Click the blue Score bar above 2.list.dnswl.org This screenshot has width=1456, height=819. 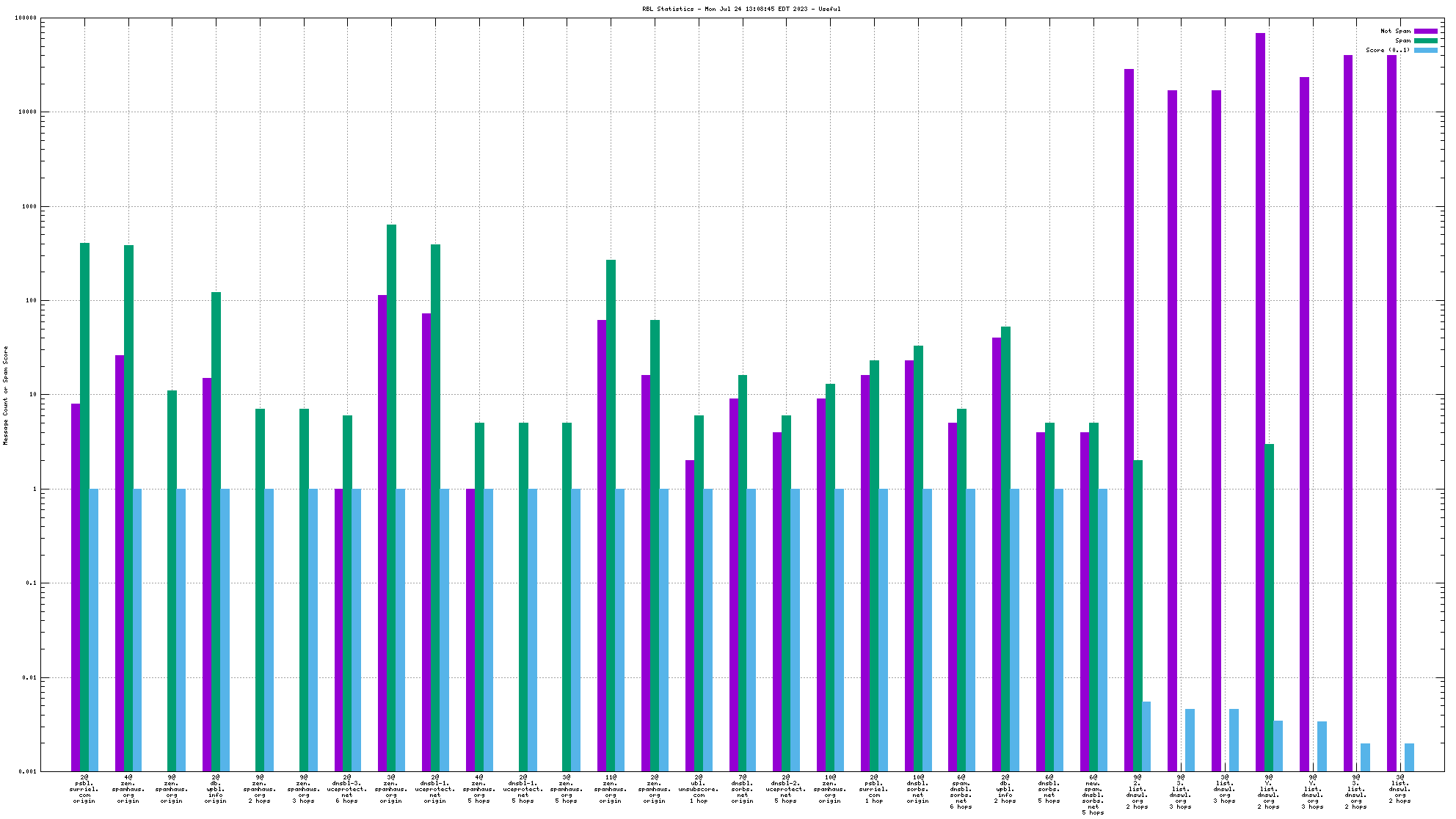tap(1146, 736)
